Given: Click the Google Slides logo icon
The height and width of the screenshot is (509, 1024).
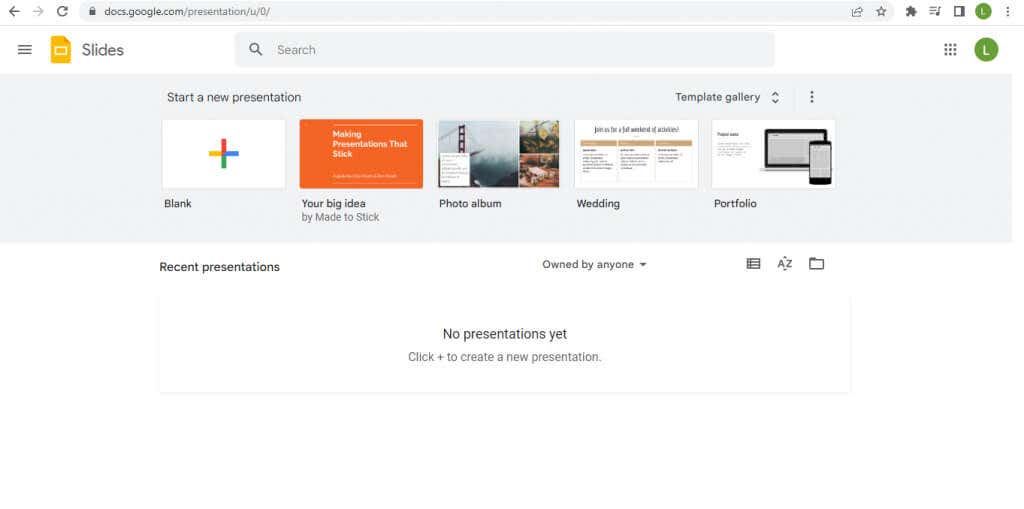Looking at the screenshot, I should tap(61, 50).
